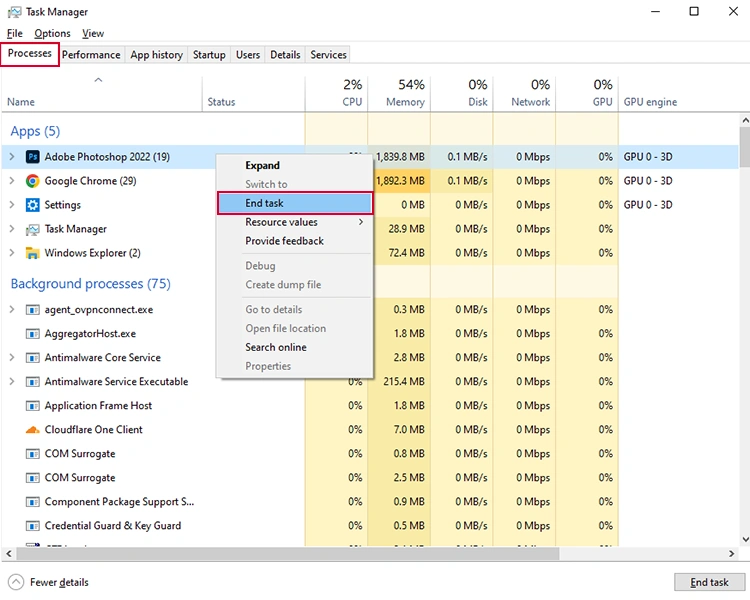This screenshot has width=750, height=600.
Task: Select Windows Explorer memory value 72.4 MB
Action: pos(407,253)
